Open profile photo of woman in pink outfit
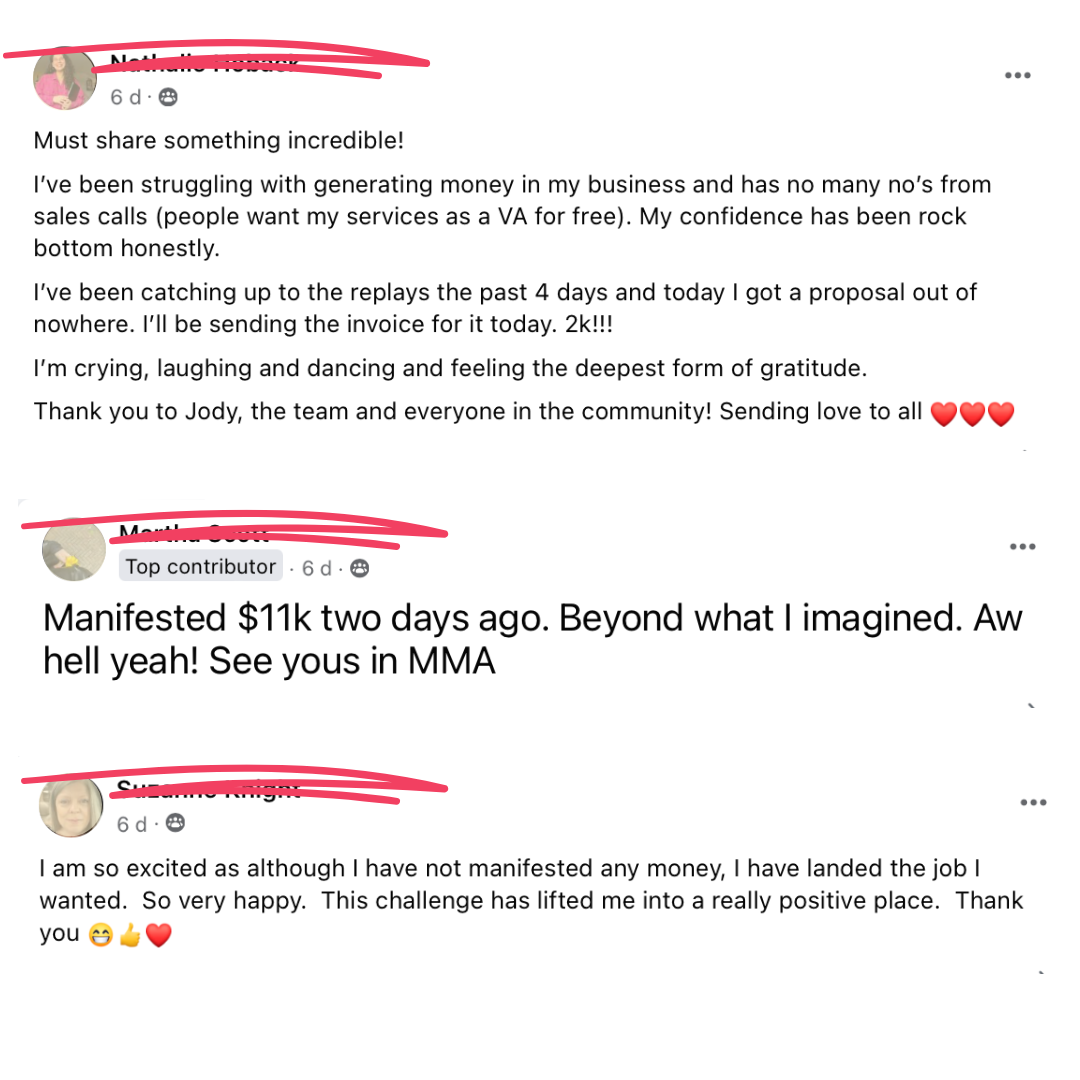The height and width of the screenshot is (1080, 1080). [x=65, y=79]
